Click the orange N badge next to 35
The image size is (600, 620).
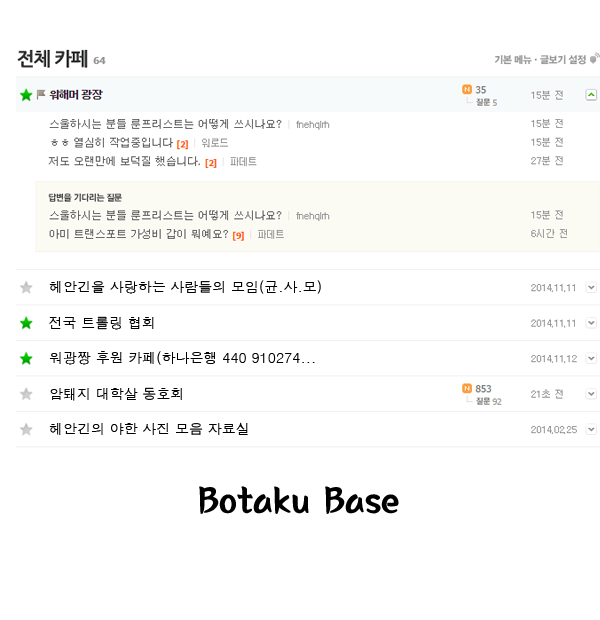tap(467, 89)
